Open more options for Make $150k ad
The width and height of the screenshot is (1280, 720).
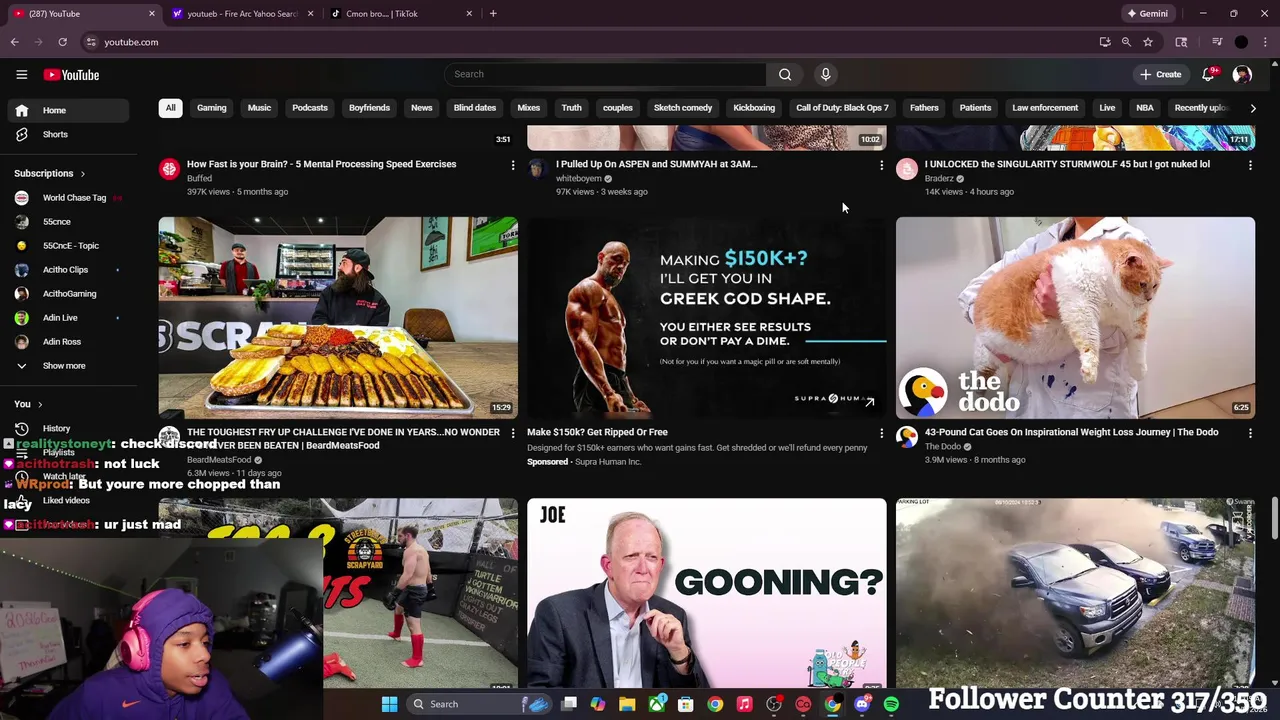881,433
